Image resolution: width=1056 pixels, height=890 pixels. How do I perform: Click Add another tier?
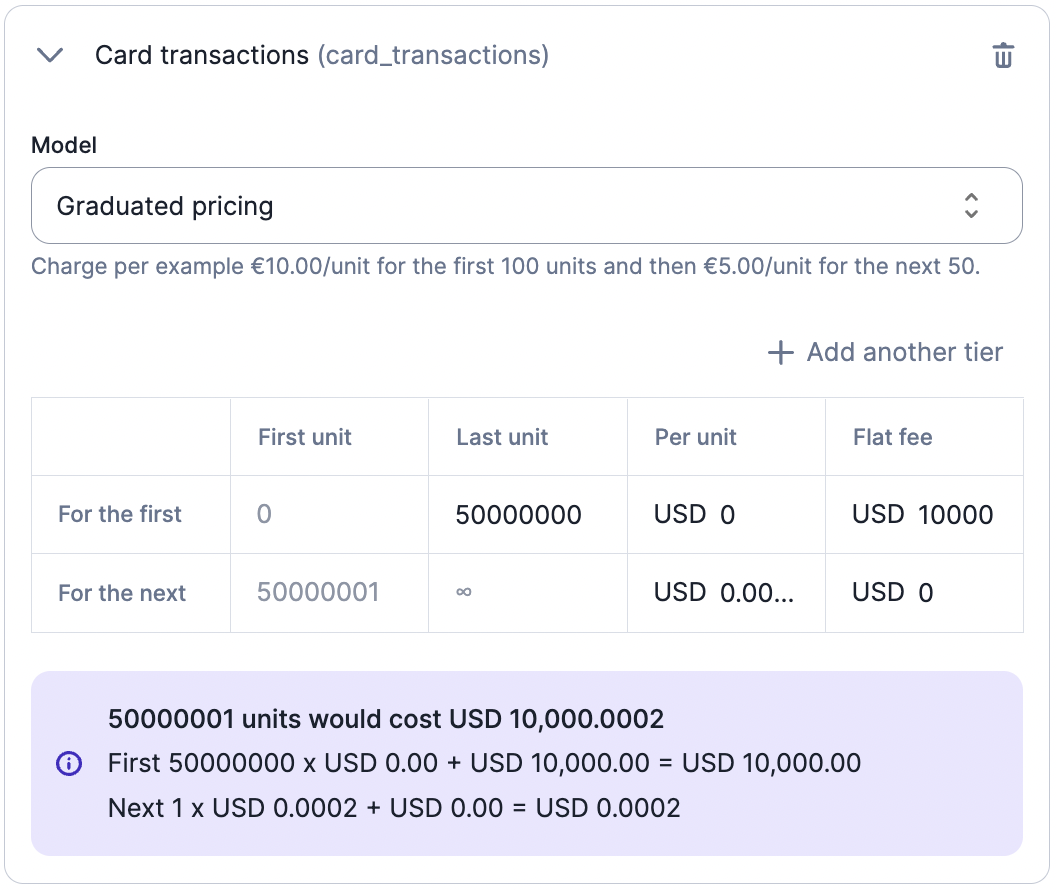[x=904, y=352]
